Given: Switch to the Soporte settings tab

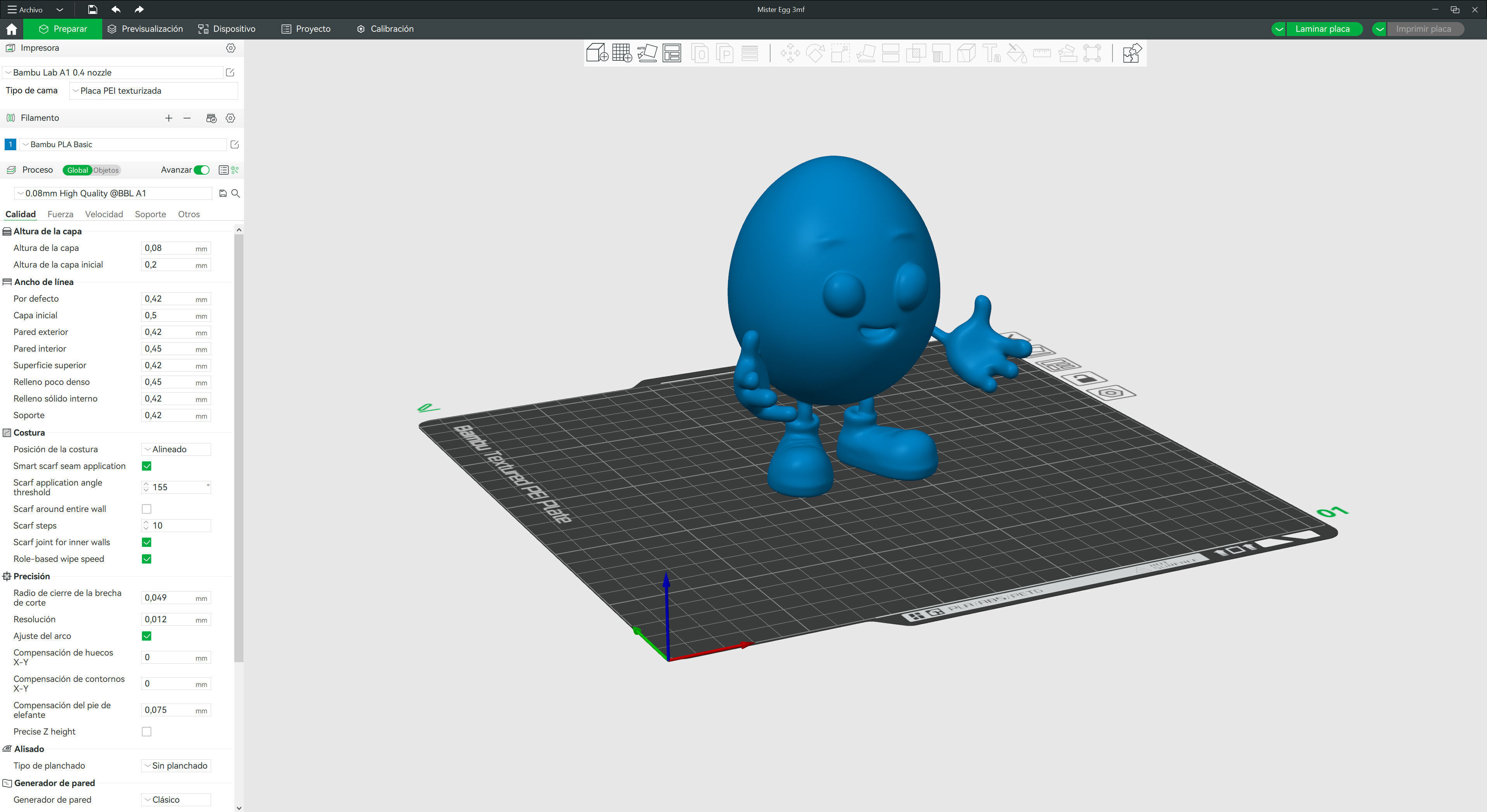Looking at the screenshot, I should click(151, 214).
